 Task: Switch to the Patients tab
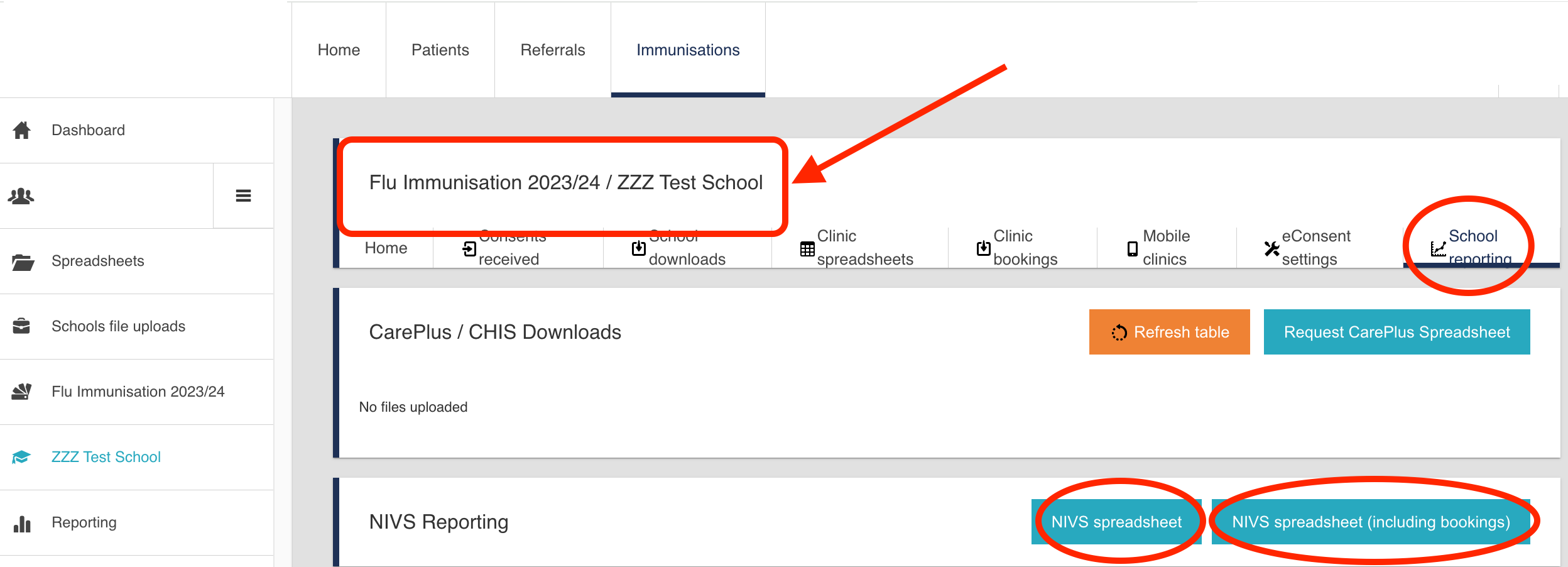(440, 50)
